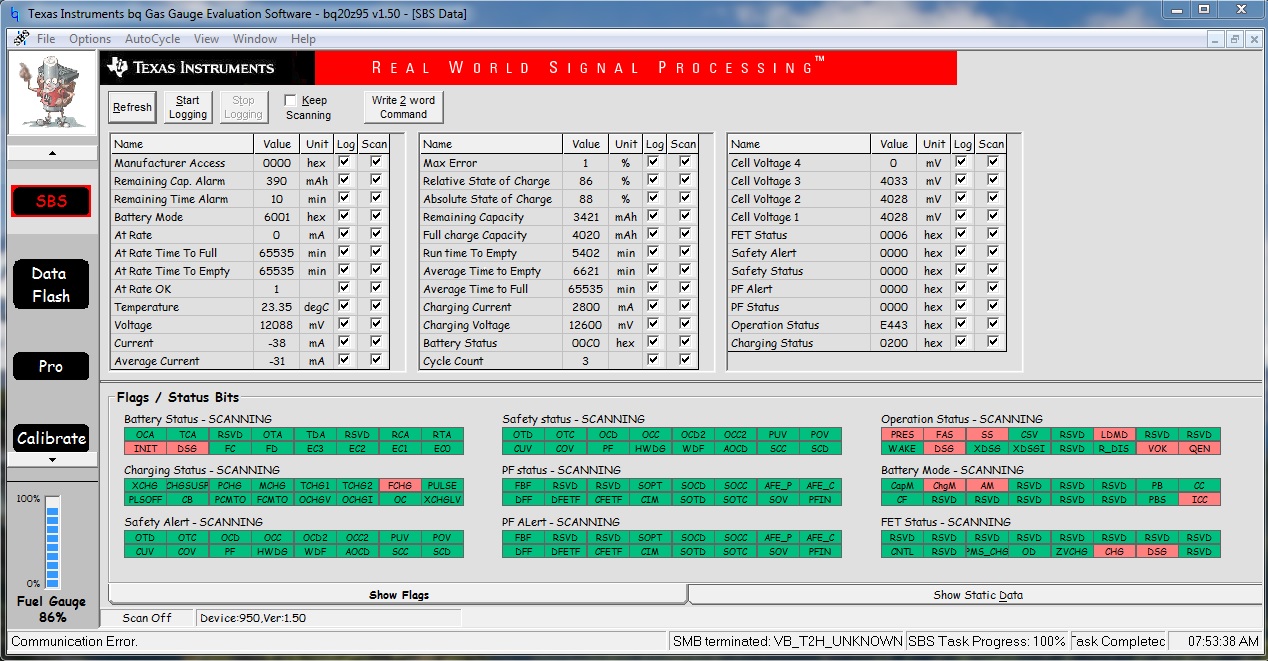This screenshot has height=661, width=1268.
Task: Click the OCA flag in Battery Status
Action: click(145, 435)
